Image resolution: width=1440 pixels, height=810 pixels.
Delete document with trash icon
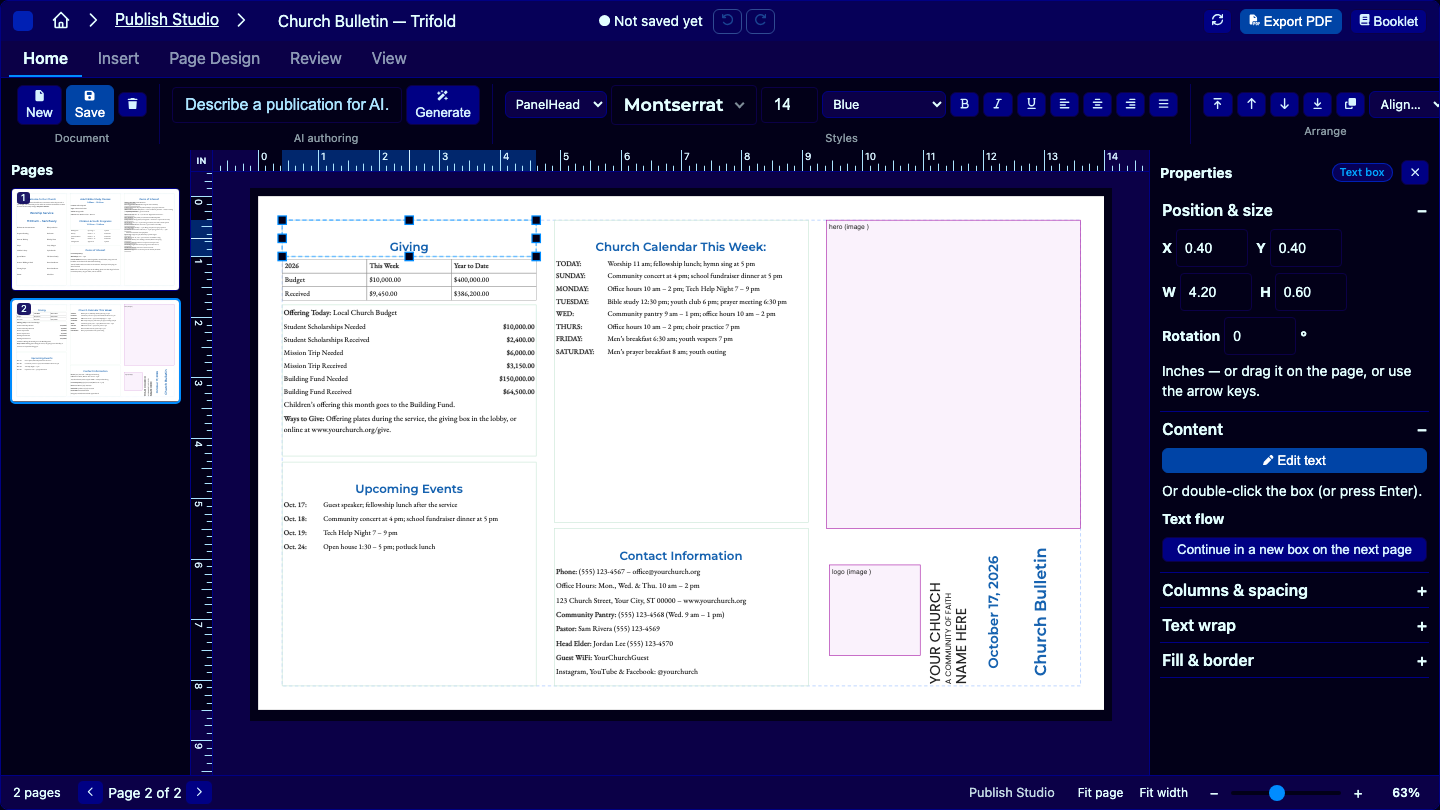(x=133, y=104)
